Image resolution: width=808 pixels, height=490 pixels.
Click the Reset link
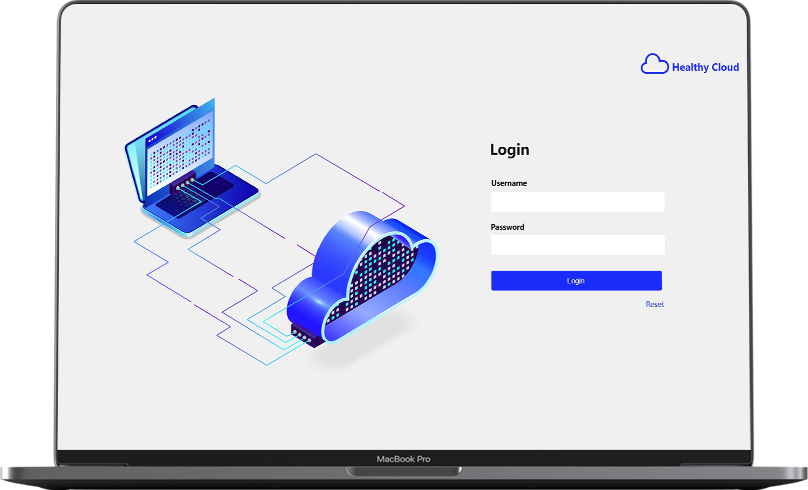click(x=654, y=304)
